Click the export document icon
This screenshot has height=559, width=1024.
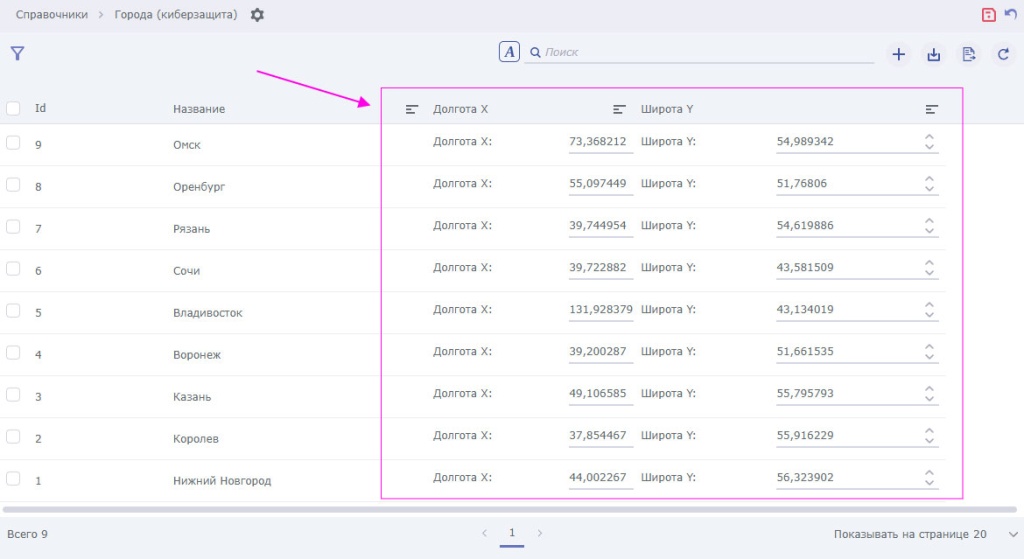tap(968, 55)
